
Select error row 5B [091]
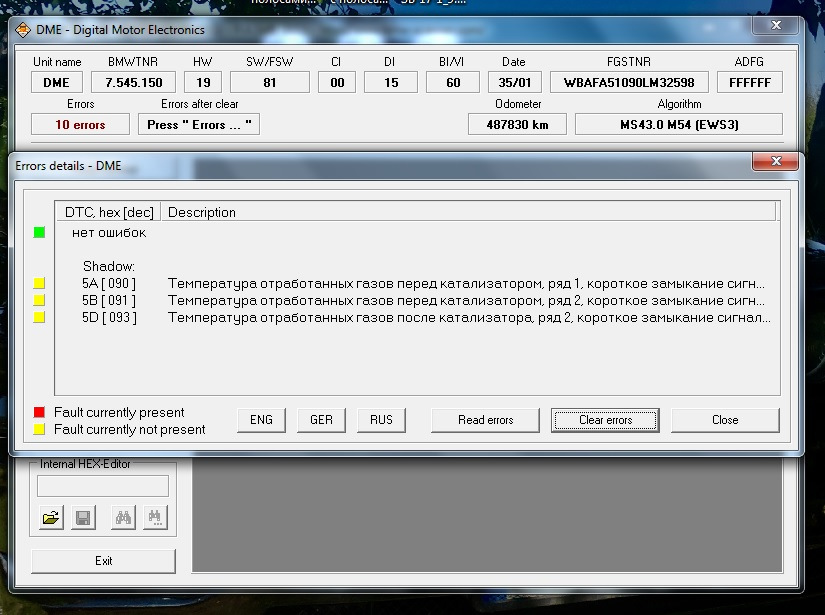pos(417,300)
